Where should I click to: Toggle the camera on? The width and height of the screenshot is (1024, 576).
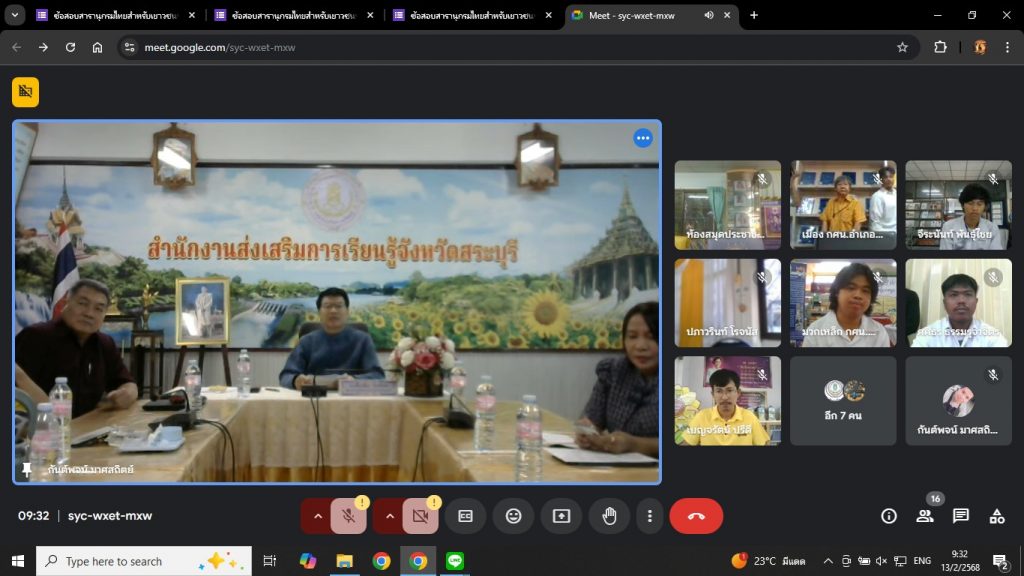point(420,516)
